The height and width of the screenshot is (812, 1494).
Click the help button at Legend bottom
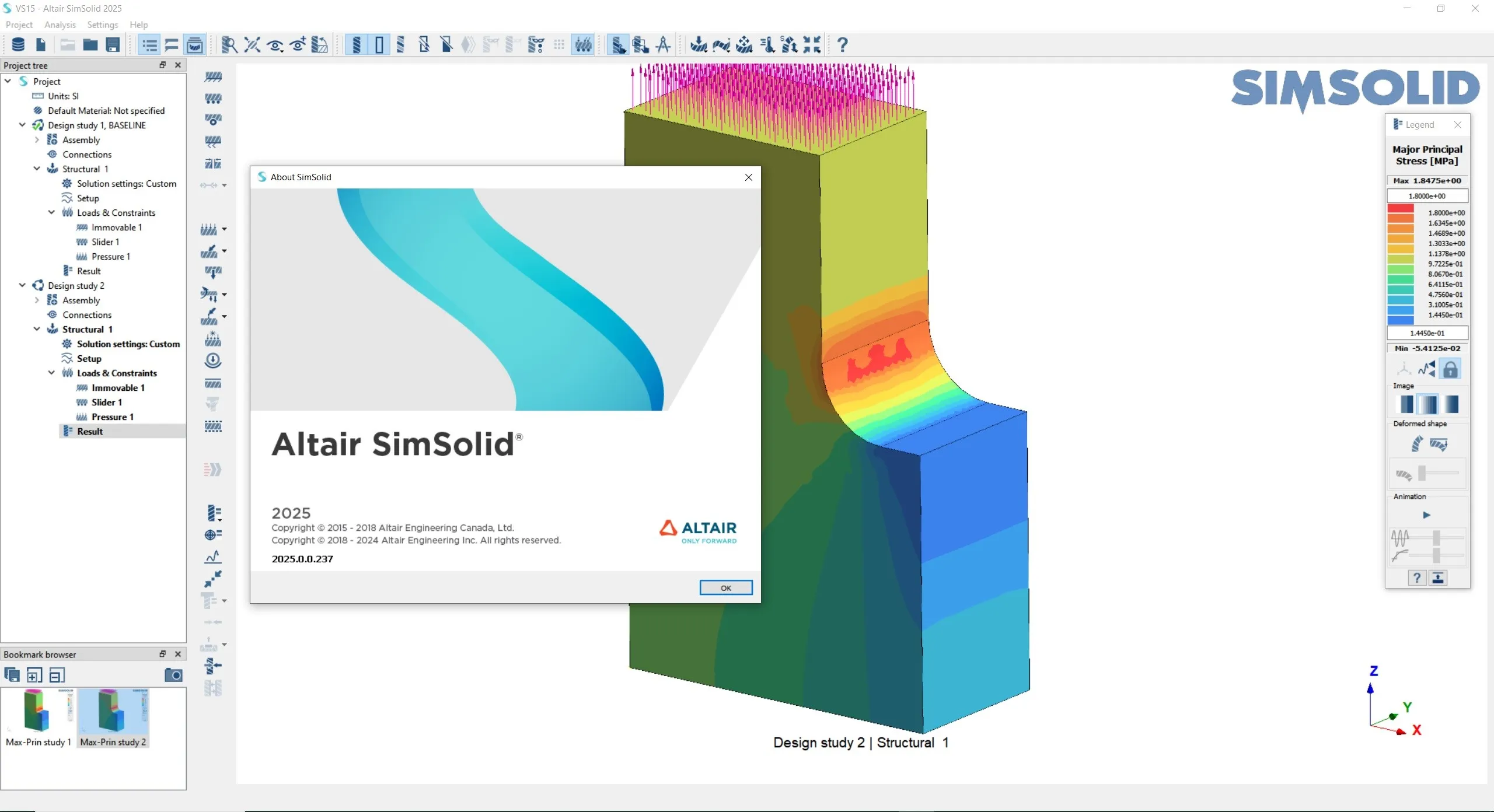coord(1416,577)
